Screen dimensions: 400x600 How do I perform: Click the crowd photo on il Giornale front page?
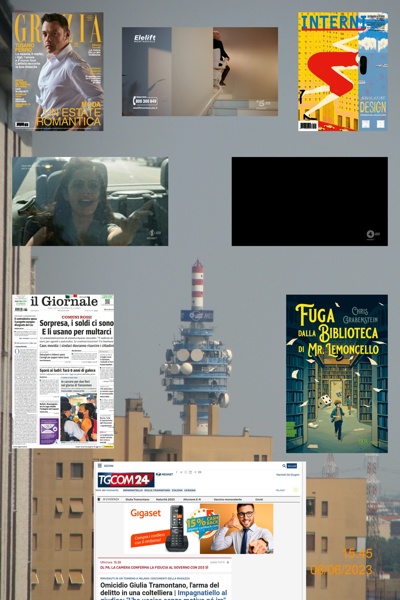[79, 417]
